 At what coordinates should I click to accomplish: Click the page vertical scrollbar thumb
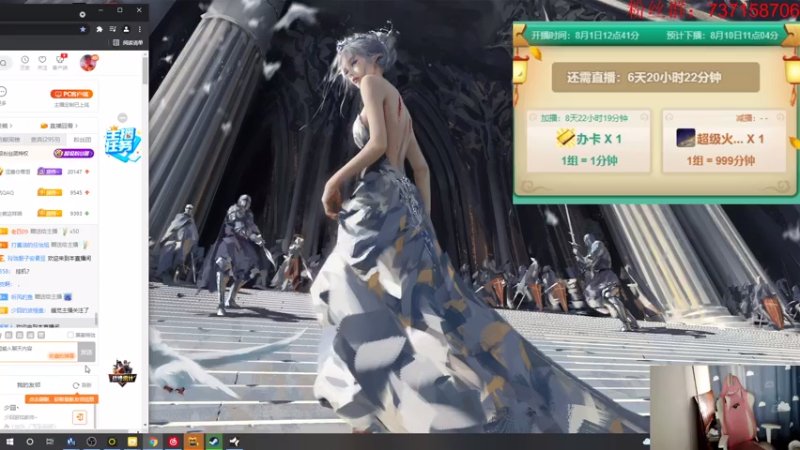(145, 70)
